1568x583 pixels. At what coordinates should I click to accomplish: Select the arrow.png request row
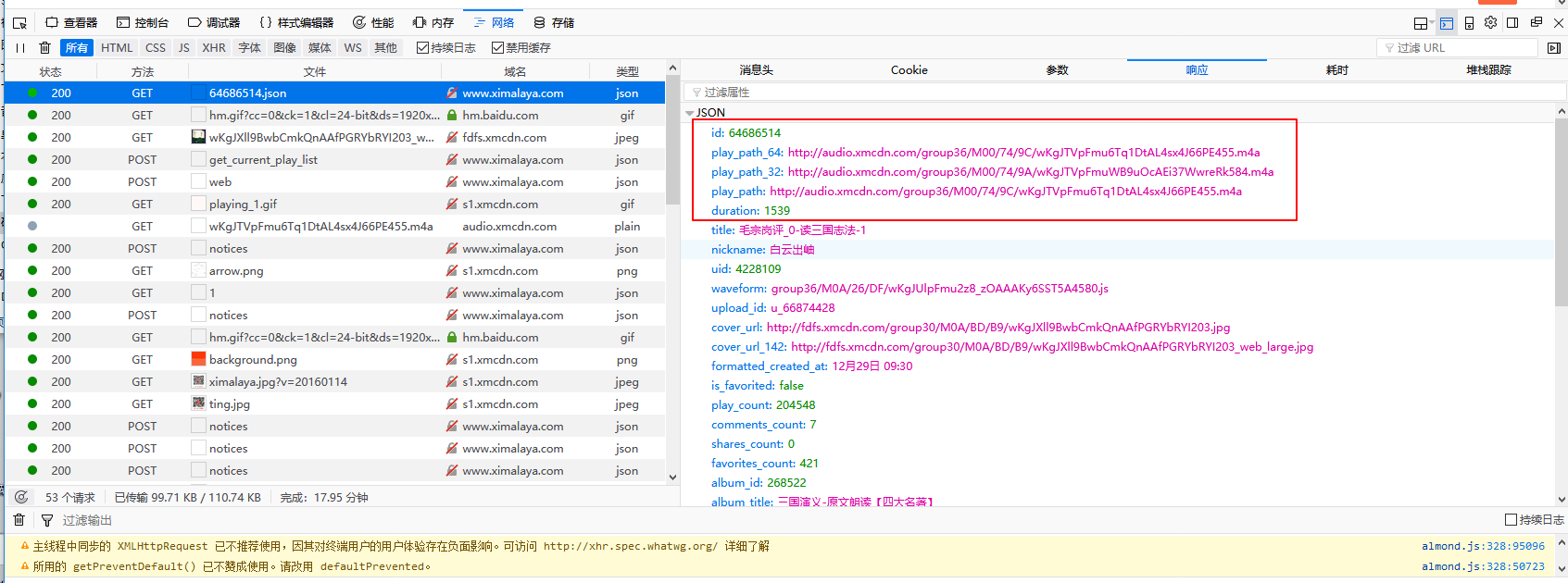click(x=334, y=271)
